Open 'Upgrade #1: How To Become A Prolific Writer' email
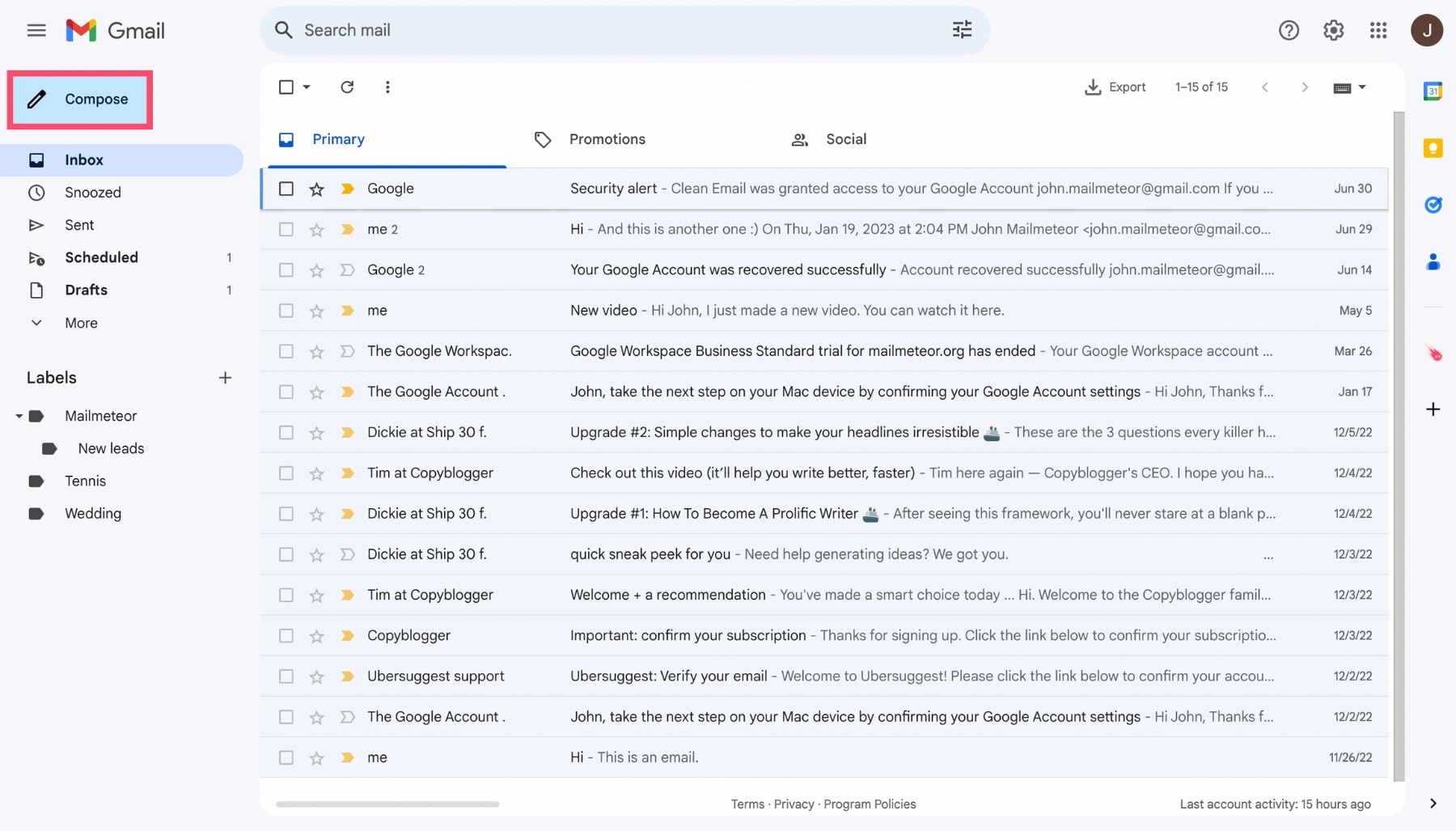Screen dimensions: 1456x831 (x=824, y=514)
